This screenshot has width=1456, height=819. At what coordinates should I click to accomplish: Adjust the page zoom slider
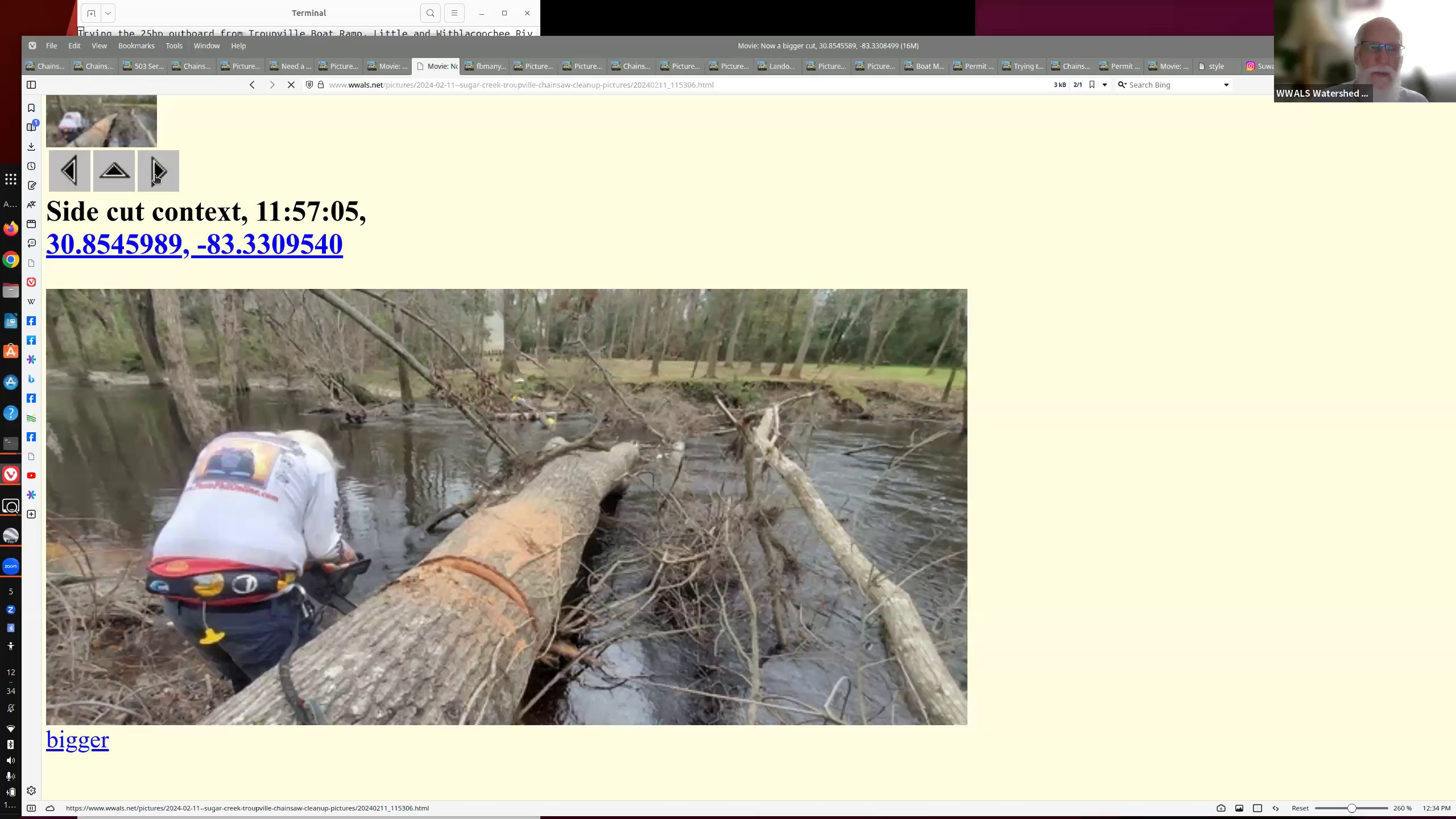[x=1351, y=808]
